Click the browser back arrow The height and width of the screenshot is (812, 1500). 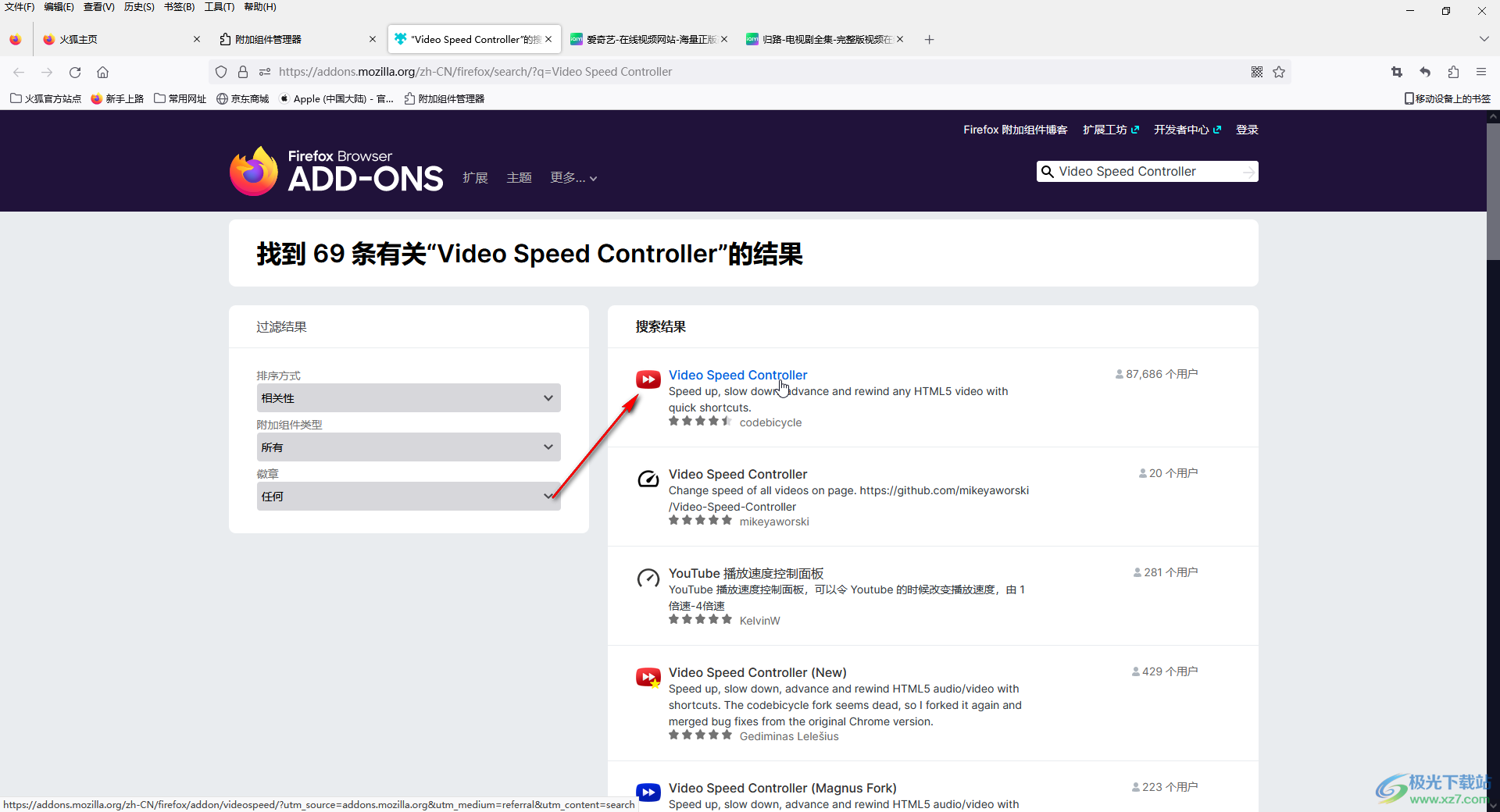tap(19, 72)
